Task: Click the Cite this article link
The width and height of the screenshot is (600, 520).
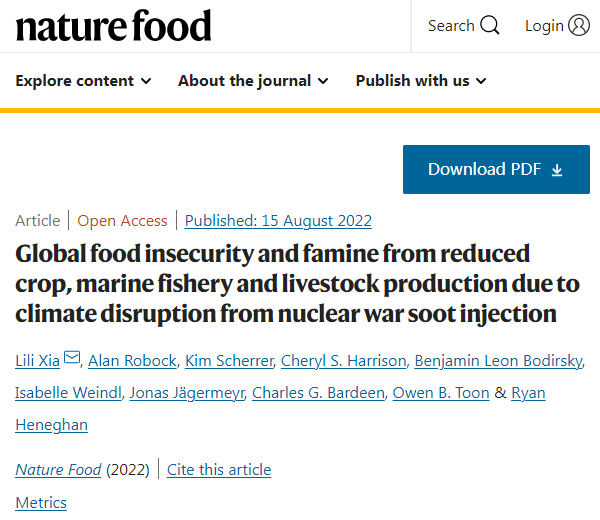Action: point(219,469)
